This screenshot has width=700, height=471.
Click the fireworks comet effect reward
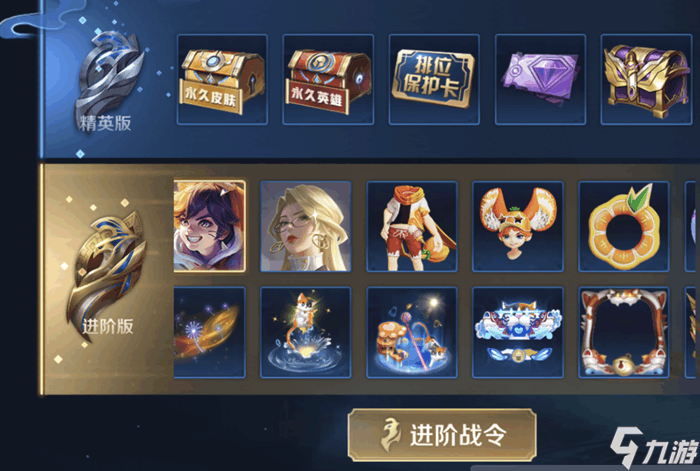coord(209,332)
